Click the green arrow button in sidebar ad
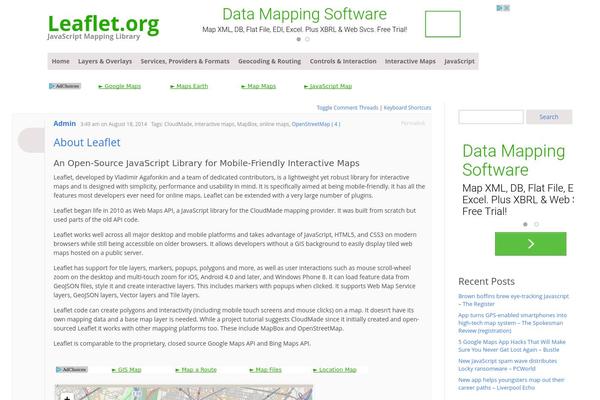This screenshot has height=400, width=600. click(x=530, y=244)
